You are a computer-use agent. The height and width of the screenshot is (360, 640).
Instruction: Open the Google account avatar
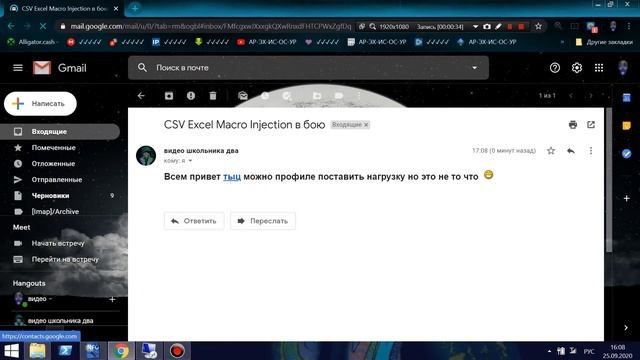click(623, 68)
